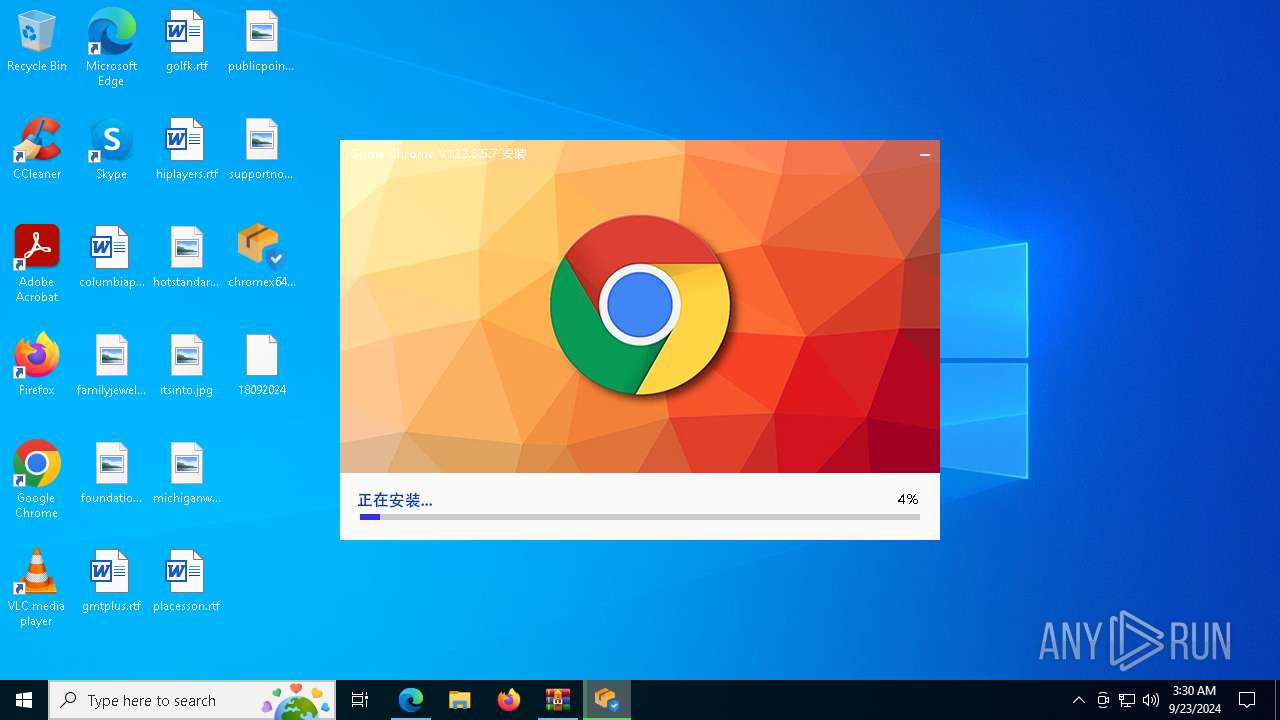Screen dimensions: 1280x720
Task: Open WinRAR from the taskbar
Action: coord(558,700)
